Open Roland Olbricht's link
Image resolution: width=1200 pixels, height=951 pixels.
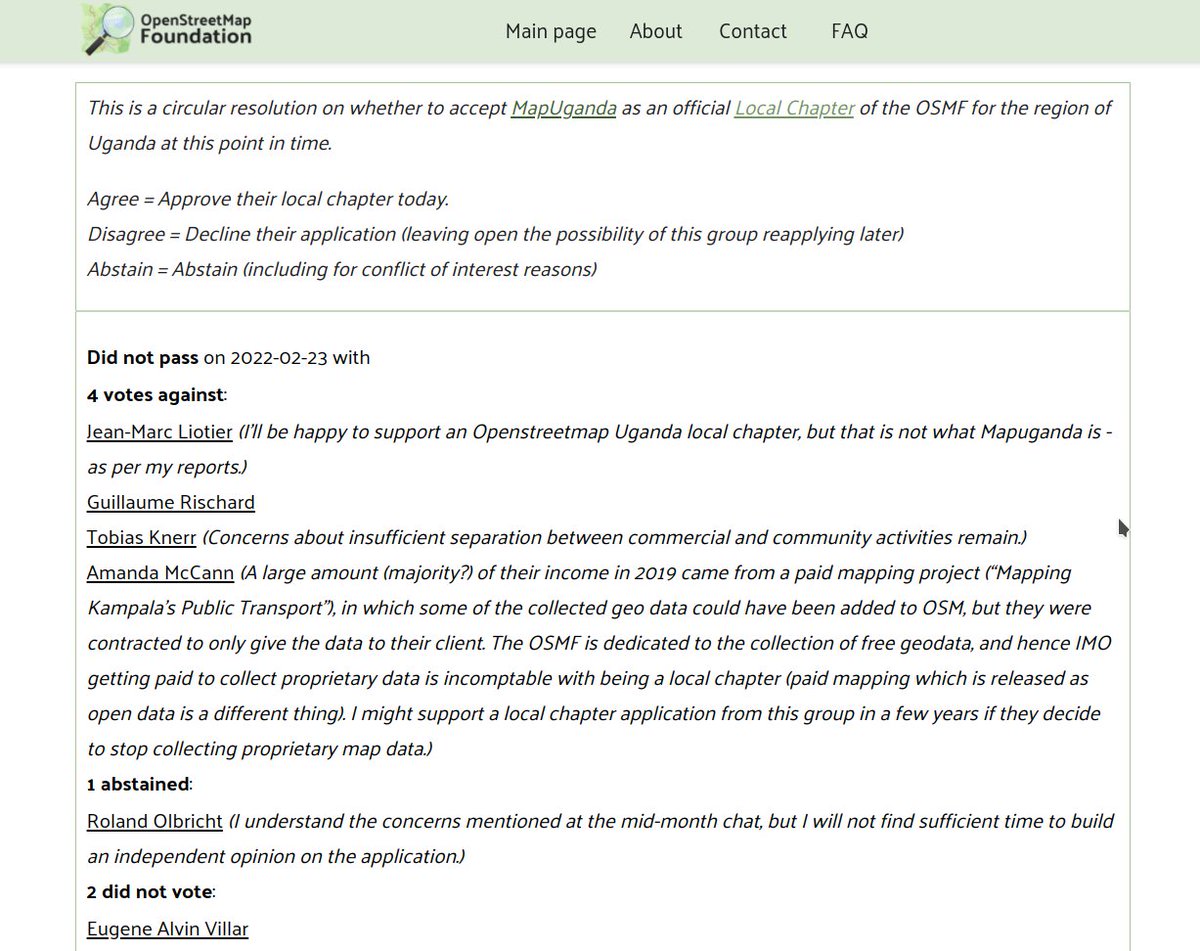155,821
